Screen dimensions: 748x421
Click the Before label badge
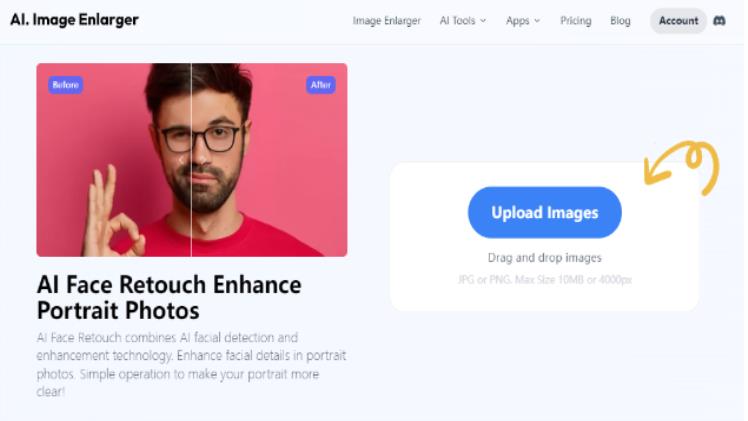point(65,85)
